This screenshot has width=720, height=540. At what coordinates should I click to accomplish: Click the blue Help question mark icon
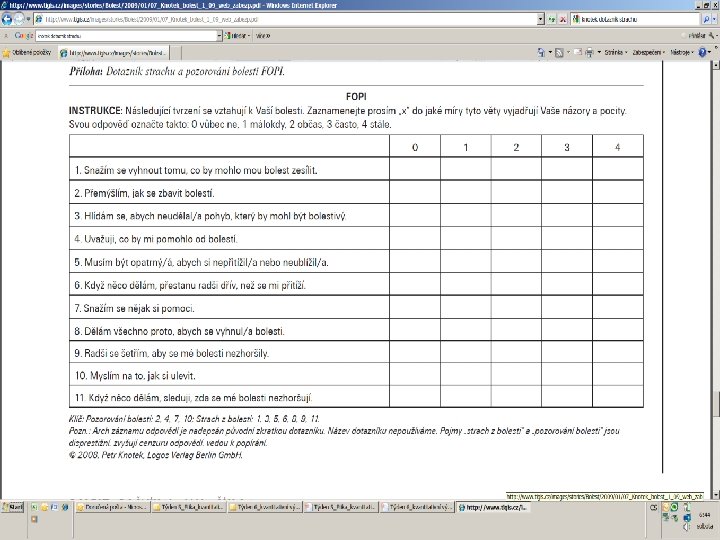(x=702, y=53)
